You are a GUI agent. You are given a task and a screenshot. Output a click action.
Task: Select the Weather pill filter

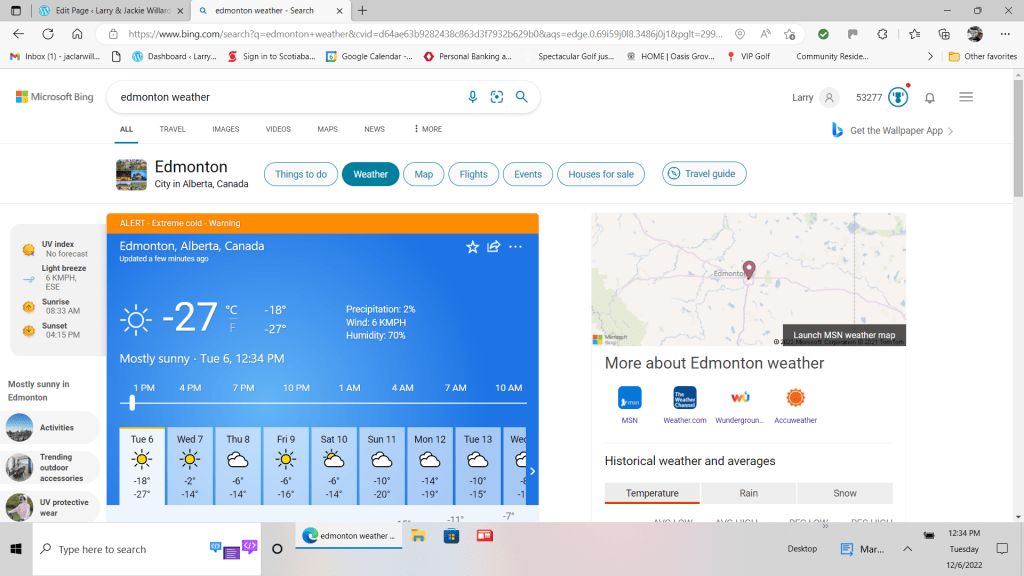pyautogui.click(x=370, y=174)
